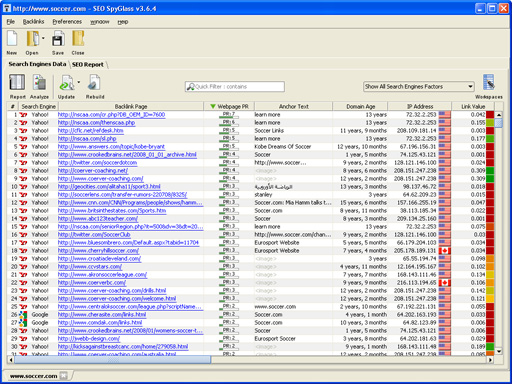Open the answers.com kobe-bryant link
Viewport: 512px width, 384px height.
[x=111, y=147]
